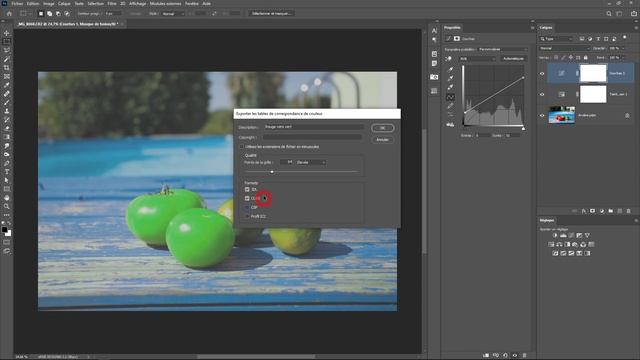This screenshot has width=640, height=360.
Task: Open the grid quality dropdown in dialog
Action: 311,162
